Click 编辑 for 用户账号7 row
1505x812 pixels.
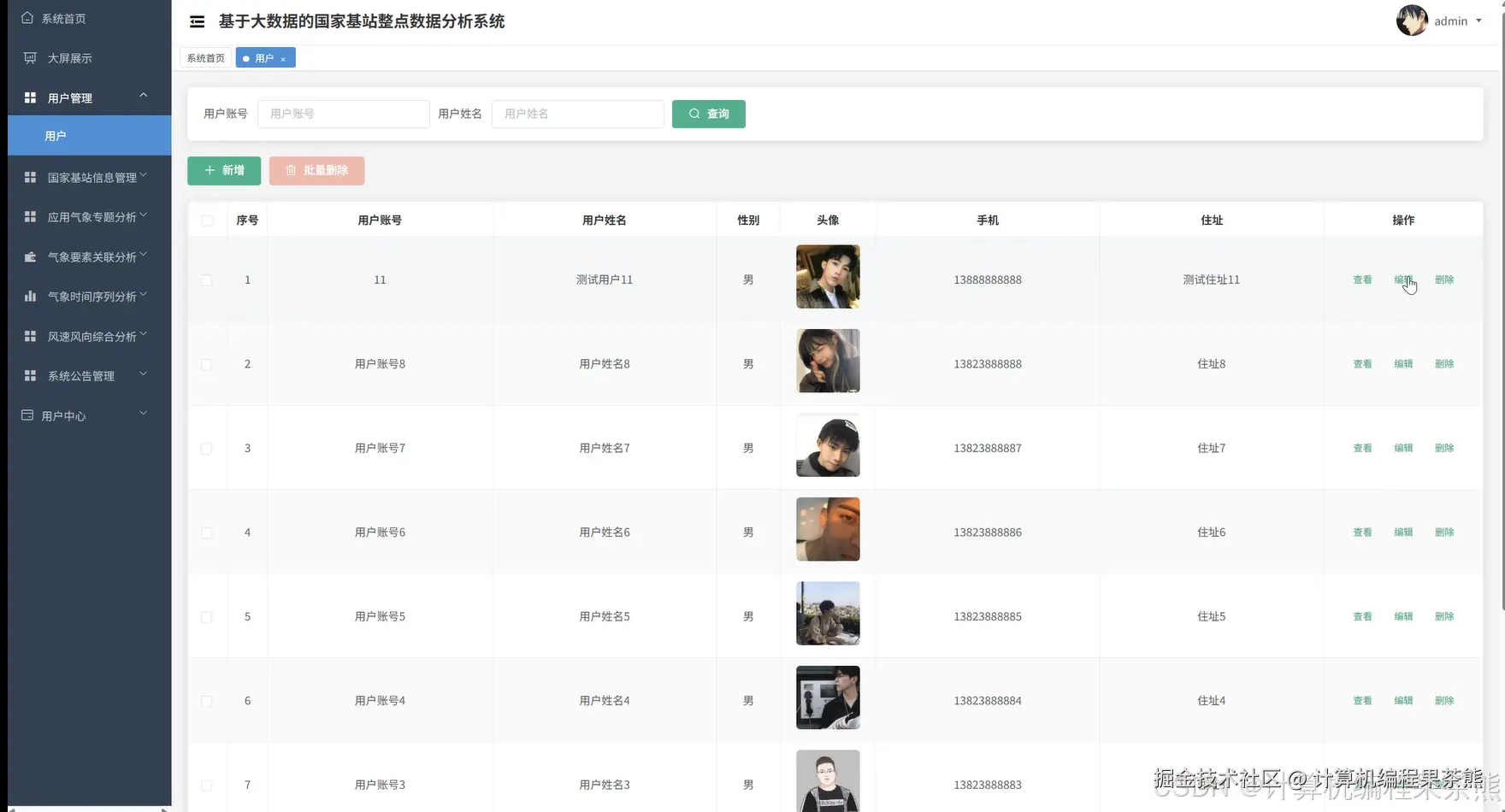point(1403,448)
